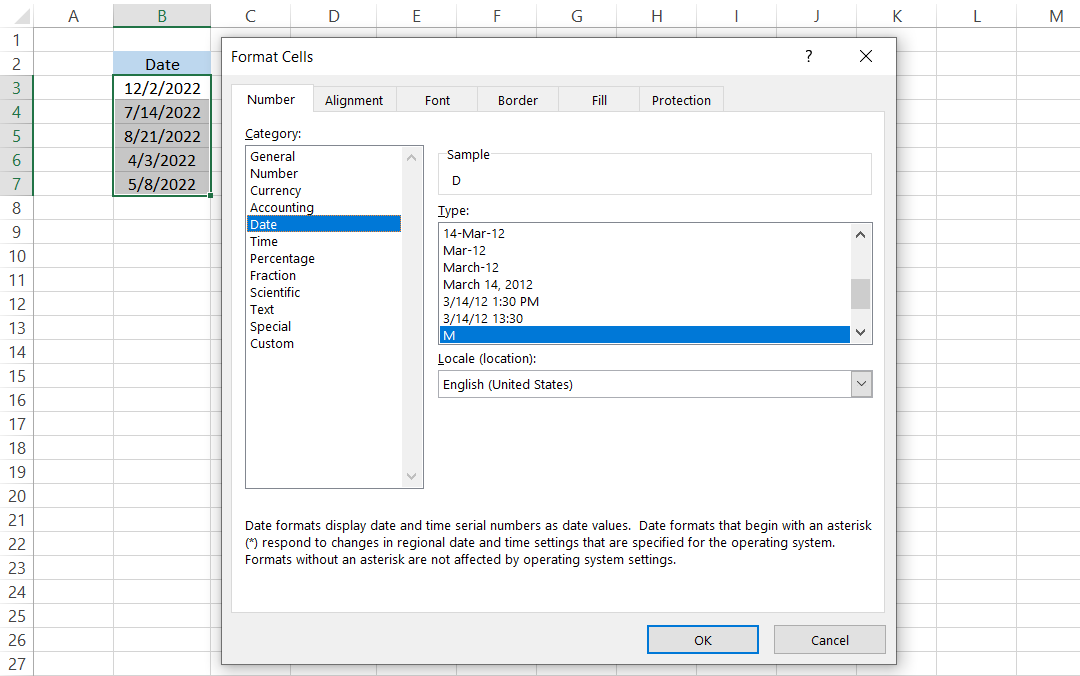Screen dimensions: 1080x676
Task: Choose the Currency category
Action: click(276, 190)
